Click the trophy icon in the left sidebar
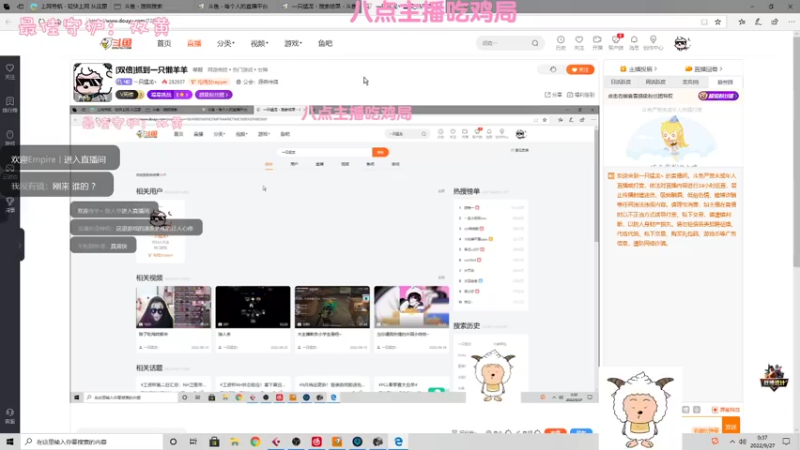800x450 pixels. click(x=10, y=205)
